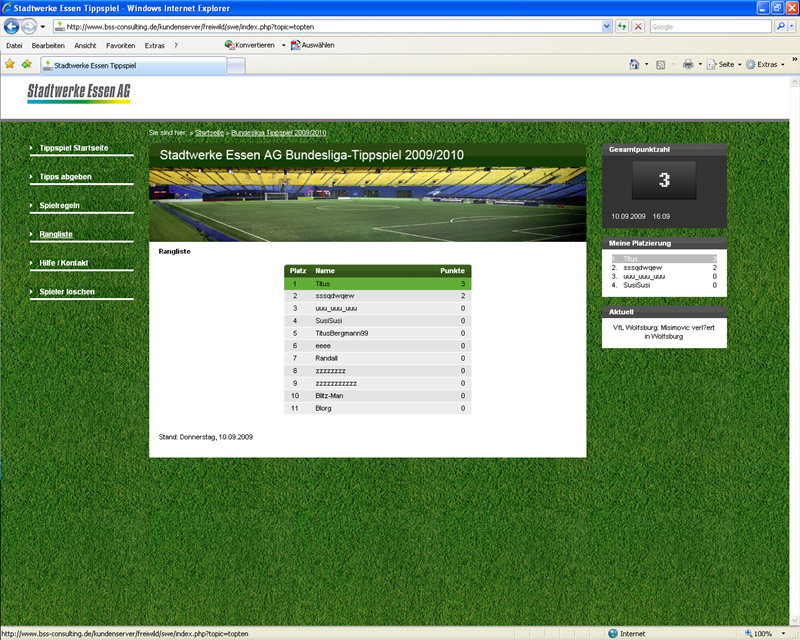This screenshot has width=800, height=640.
Task: Click the Auswählen toolbar button
Action: (313, 45)
